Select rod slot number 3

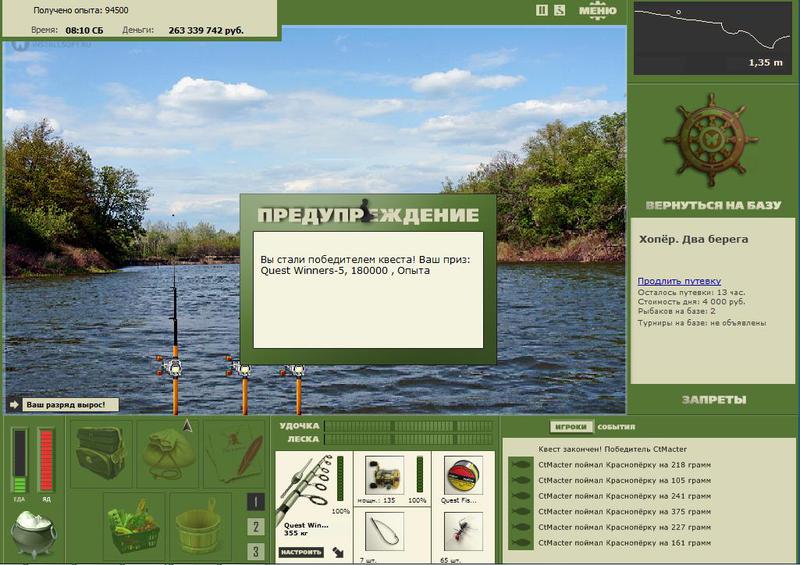256,551
